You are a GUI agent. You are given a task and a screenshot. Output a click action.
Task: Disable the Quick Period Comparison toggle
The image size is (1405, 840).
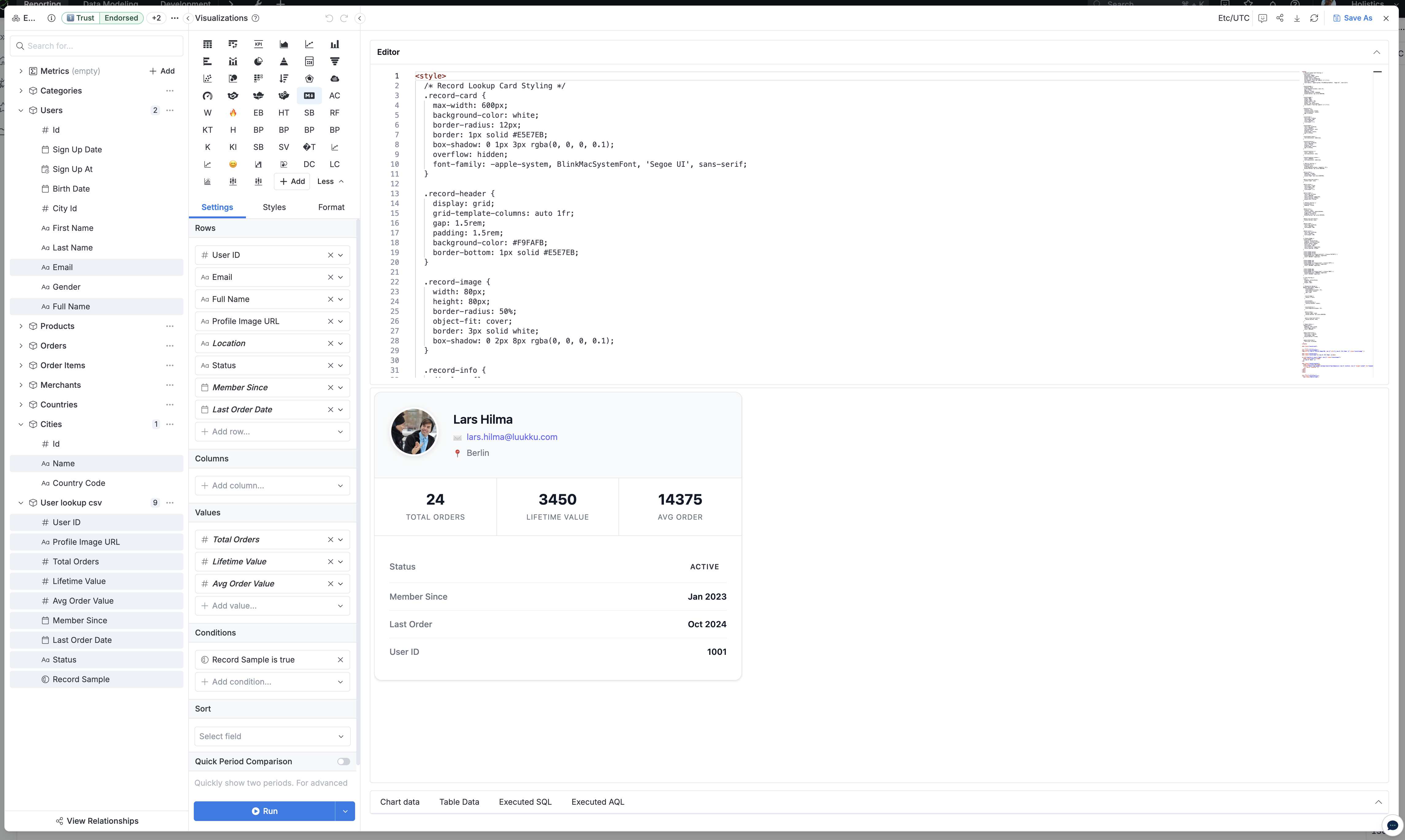click(x=343, y=761)
